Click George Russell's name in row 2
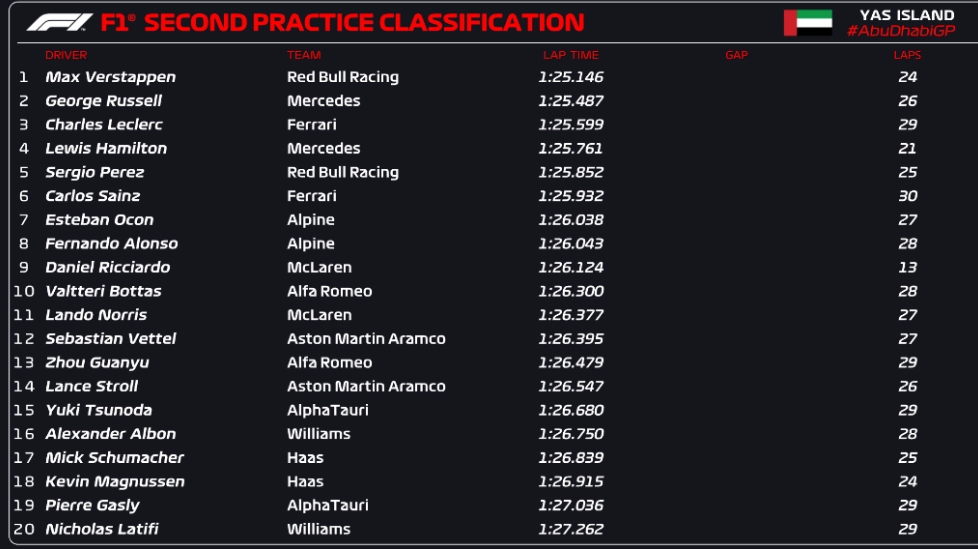The image size is (978, 549). pyautogui.click(x=104, y=101)
